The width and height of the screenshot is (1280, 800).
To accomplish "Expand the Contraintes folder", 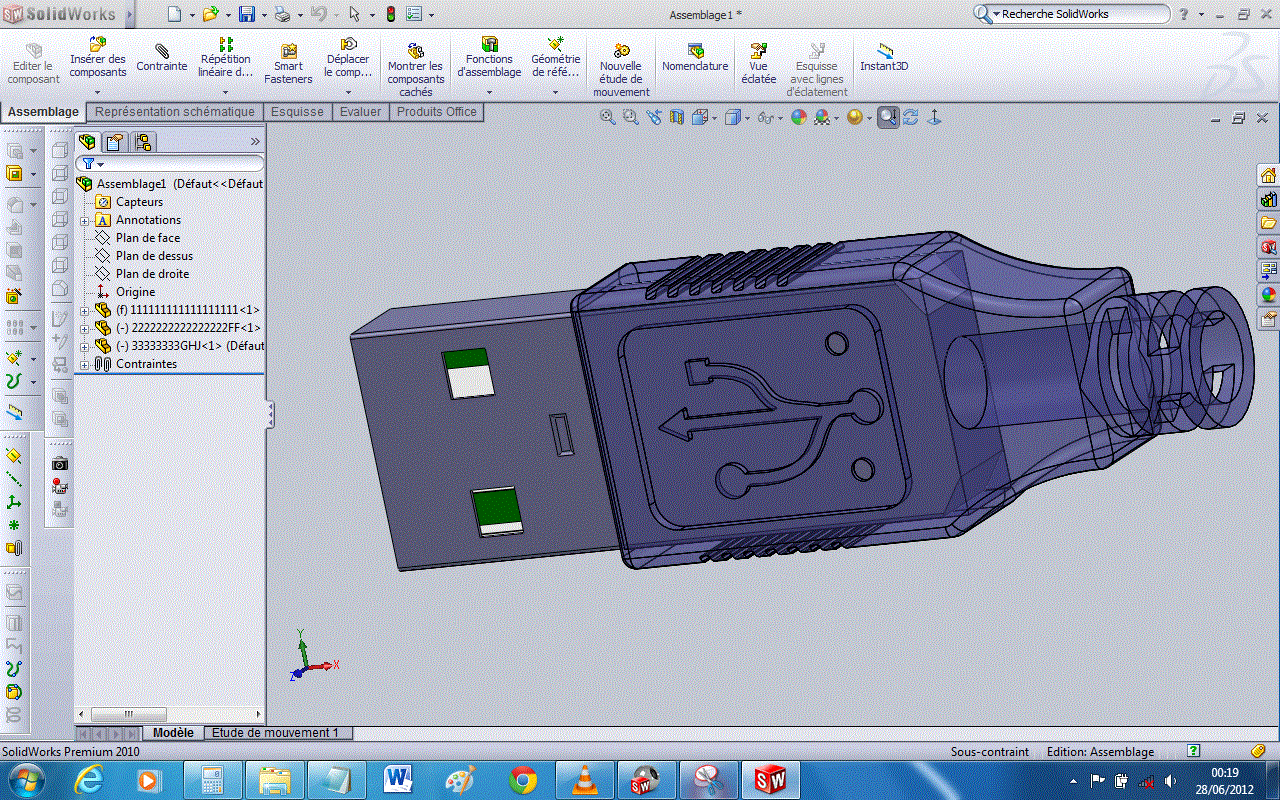I will [84, 364].
